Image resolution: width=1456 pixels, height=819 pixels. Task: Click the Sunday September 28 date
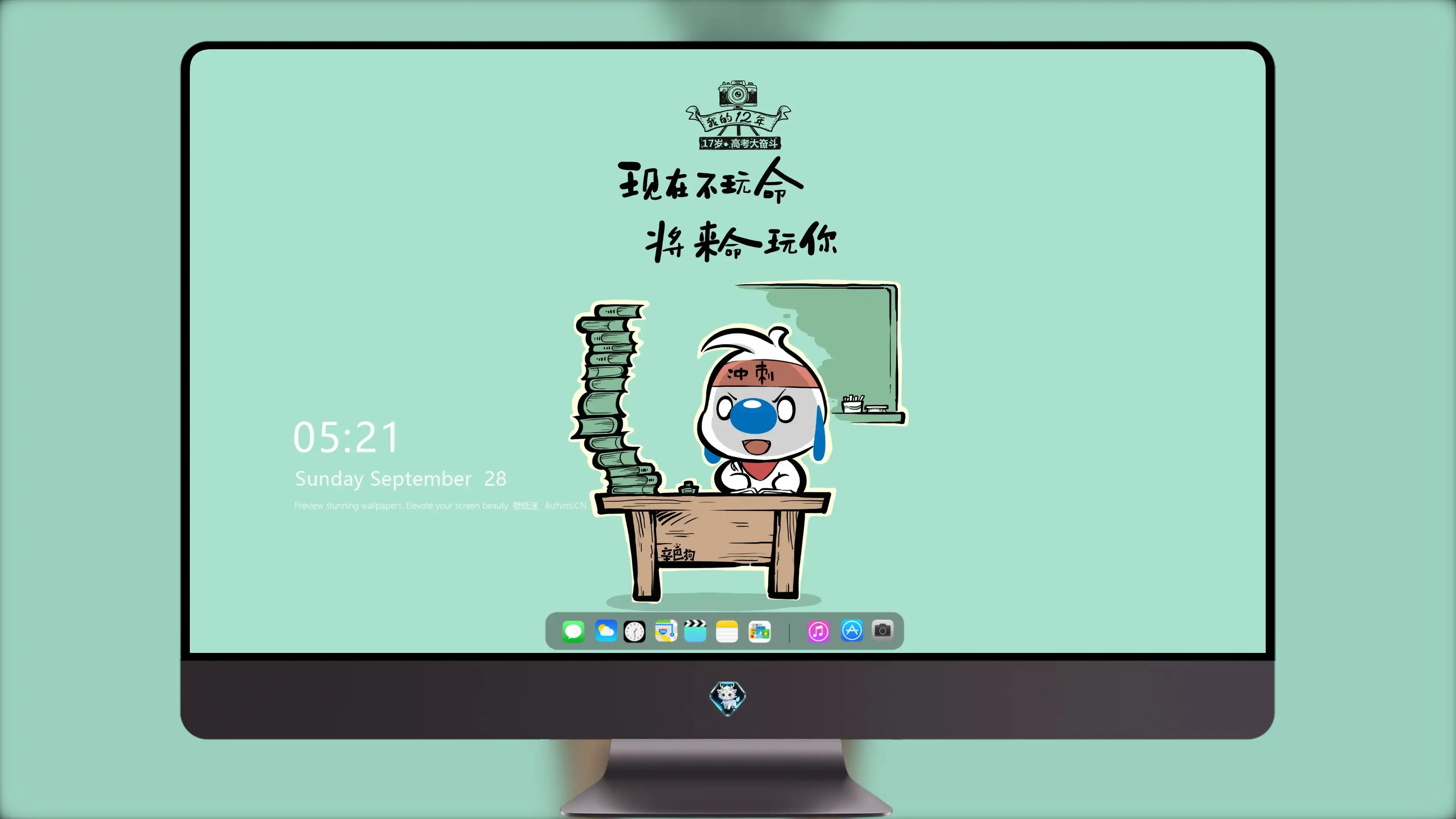pyautogui.click(x=401, y=479)
